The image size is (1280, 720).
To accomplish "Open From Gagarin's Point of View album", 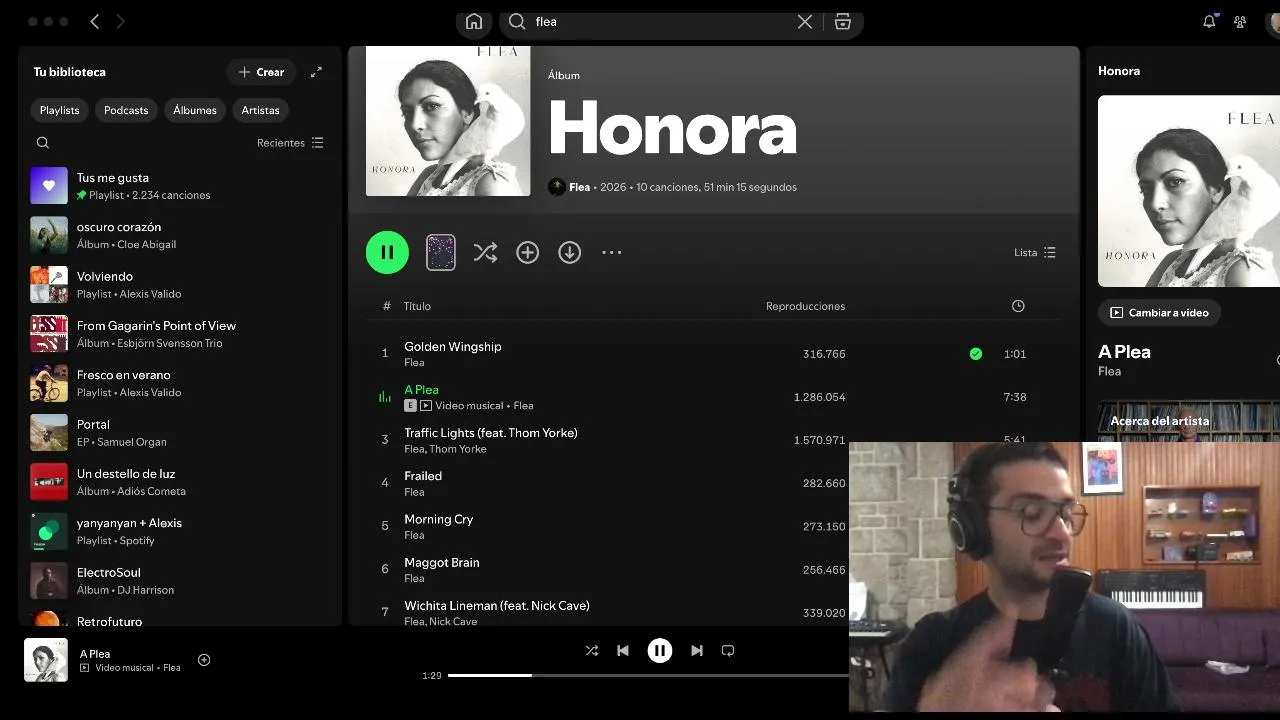I will click(x=180, y=334).
